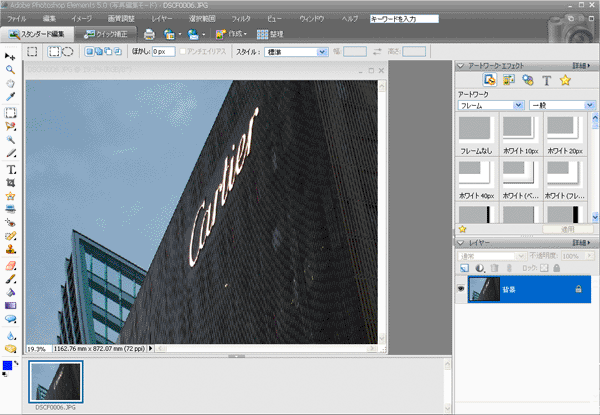The width and height of the screenshot is (600, 415).
Task: Pick the Eyedropper tool
Action: point(10,98)
